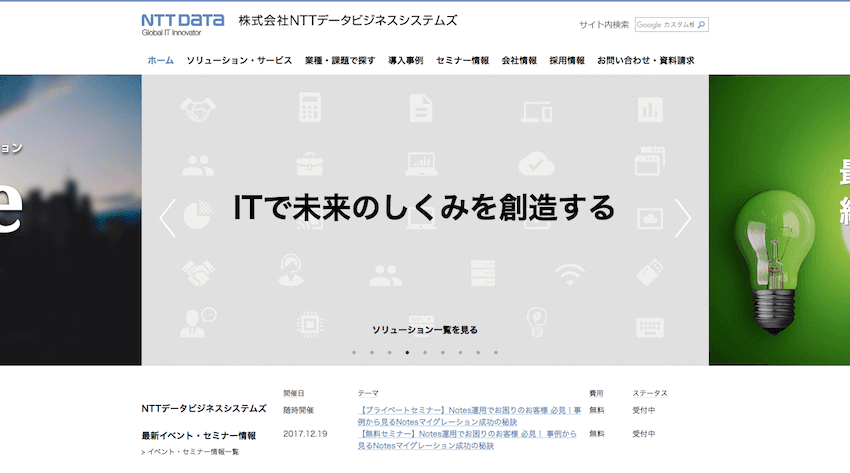Select the third carousel dot
The height and width of the screenshot is (473, 850).
(389, 352)
